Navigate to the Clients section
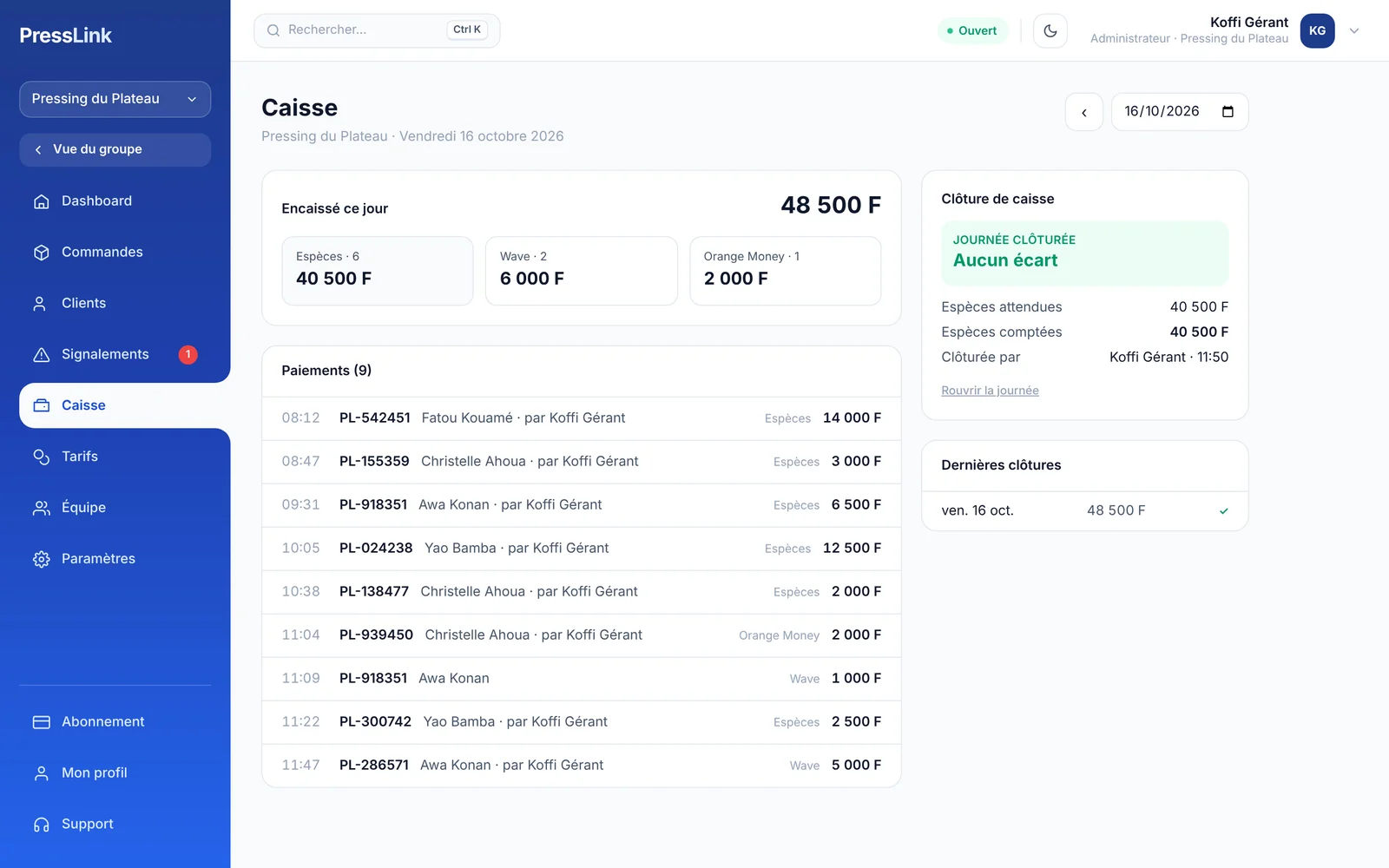This screenshot has height=868, width=1389. click(115, 304)
